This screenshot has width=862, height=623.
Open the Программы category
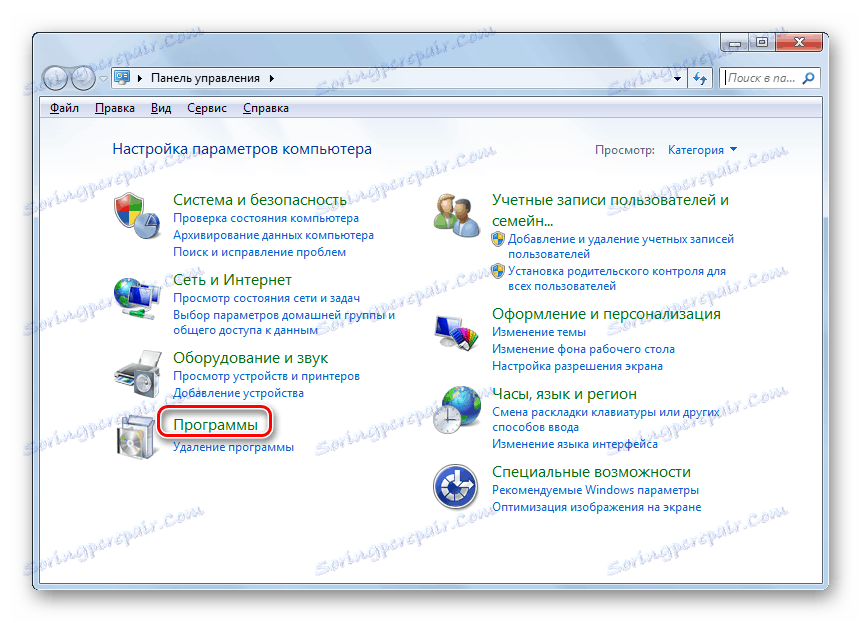(216, 425)
